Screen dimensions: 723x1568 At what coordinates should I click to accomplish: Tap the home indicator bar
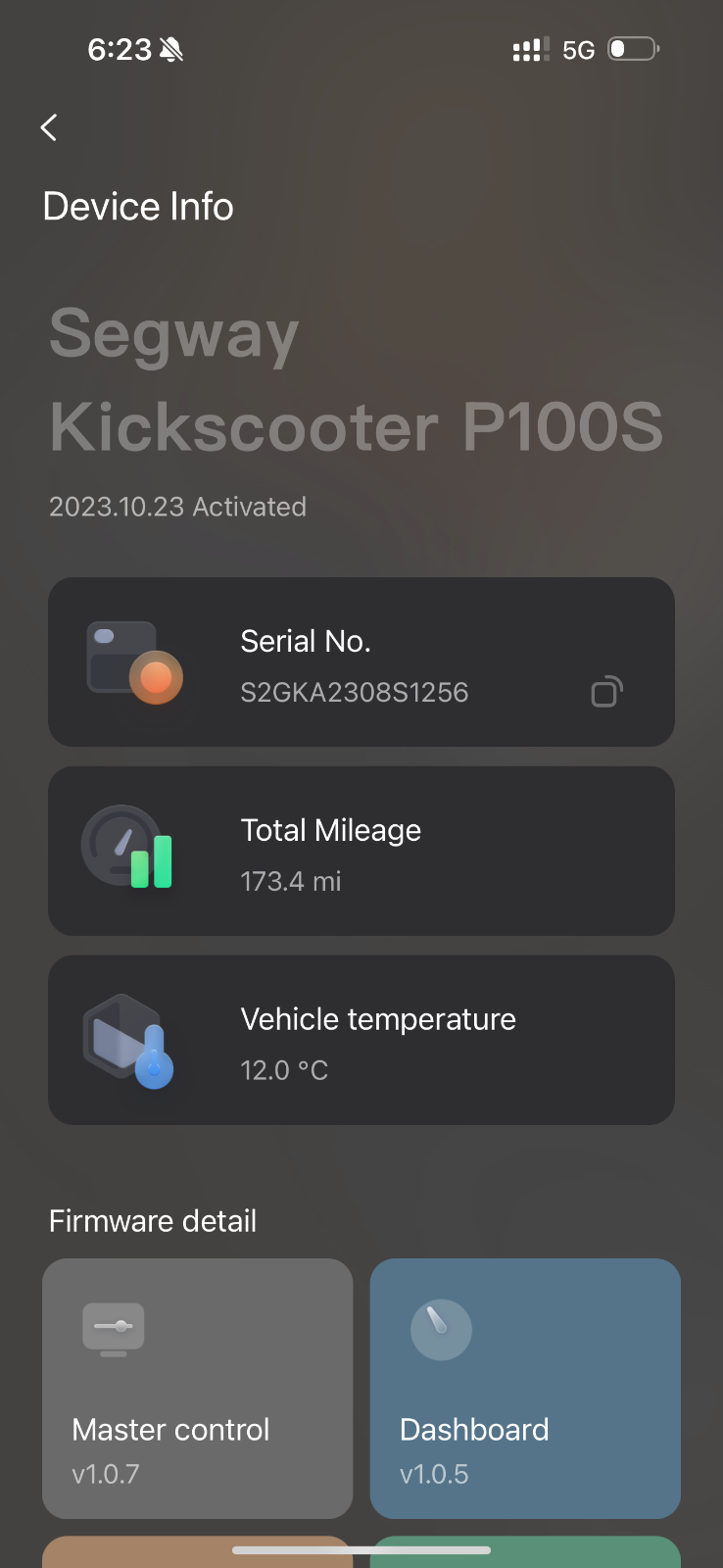(x=361, y=1550)
